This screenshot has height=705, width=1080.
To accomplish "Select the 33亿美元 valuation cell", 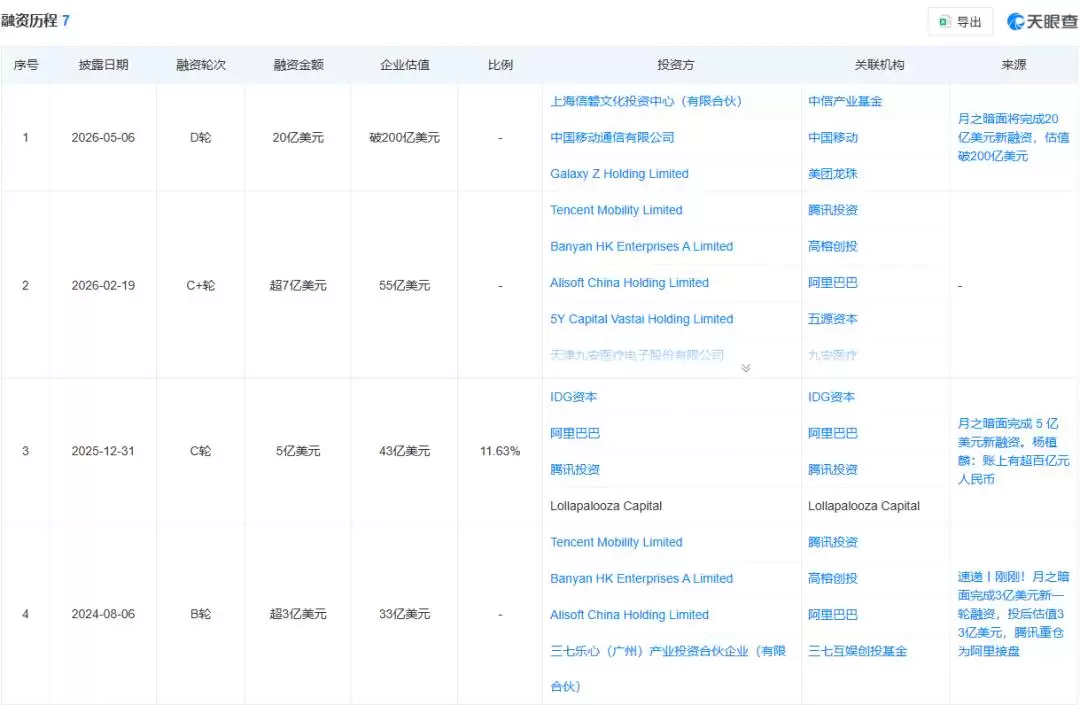I will [404, 614].
